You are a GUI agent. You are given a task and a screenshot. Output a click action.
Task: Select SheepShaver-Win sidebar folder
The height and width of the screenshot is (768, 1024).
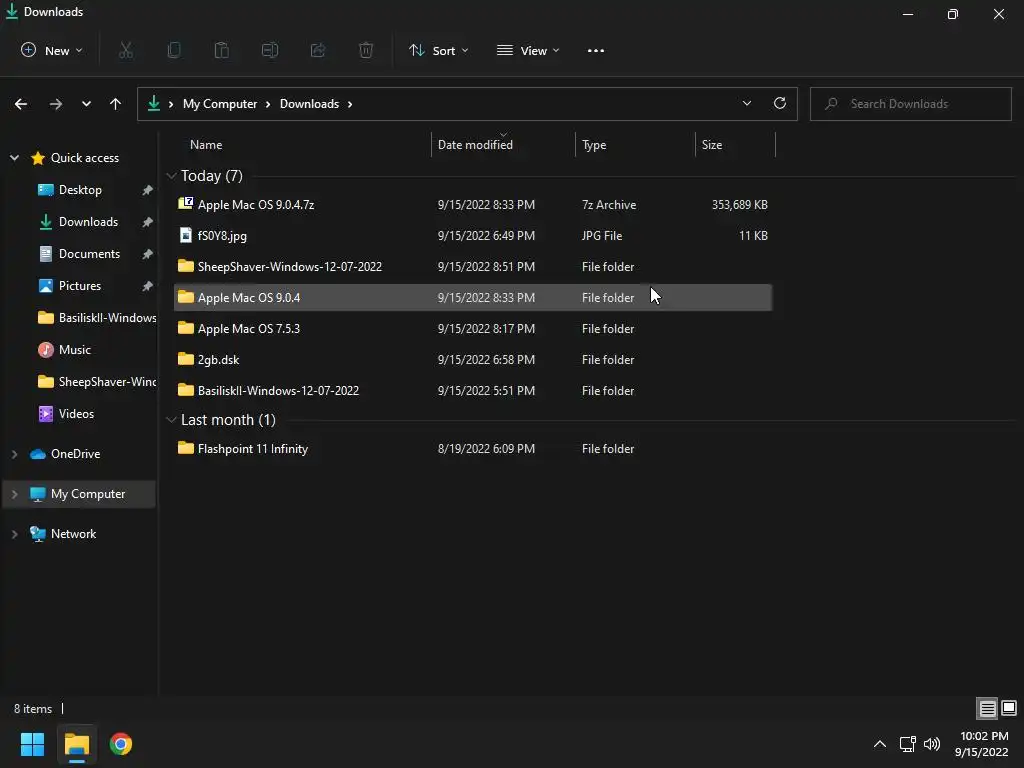pos(97,382)
